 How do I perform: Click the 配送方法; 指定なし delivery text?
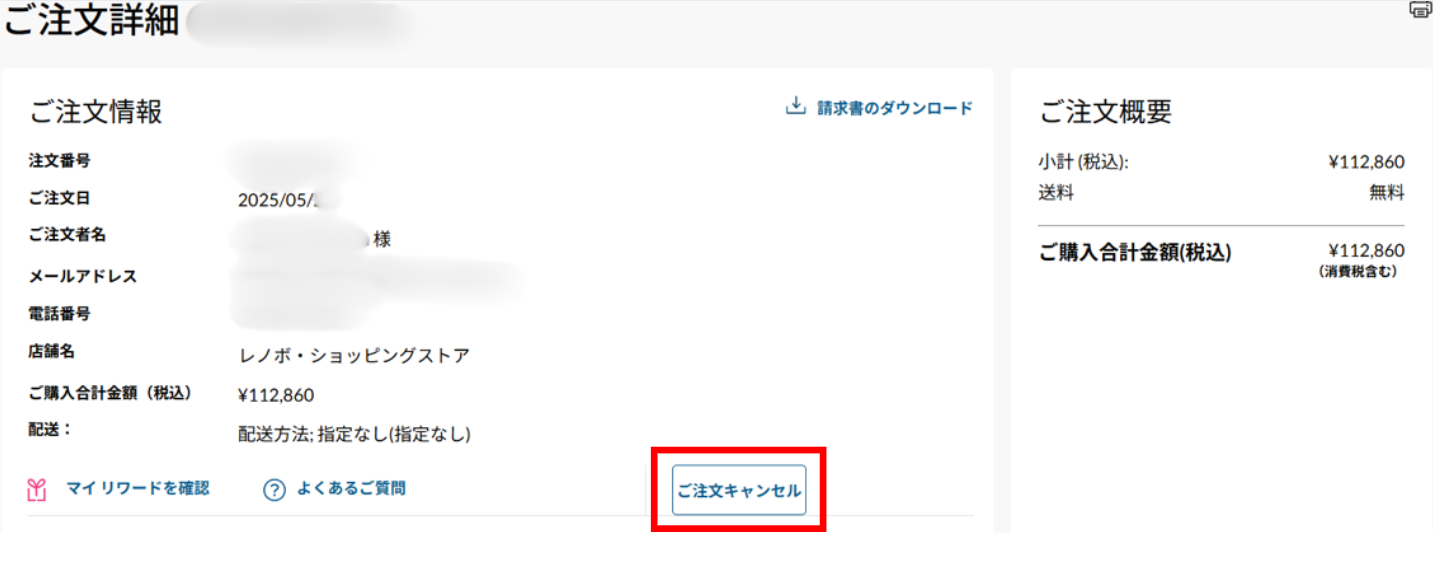coord(354,434)
